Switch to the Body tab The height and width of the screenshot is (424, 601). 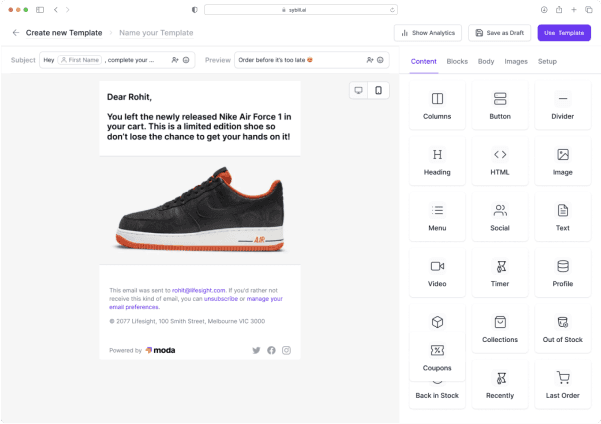[x=486, y=61]
